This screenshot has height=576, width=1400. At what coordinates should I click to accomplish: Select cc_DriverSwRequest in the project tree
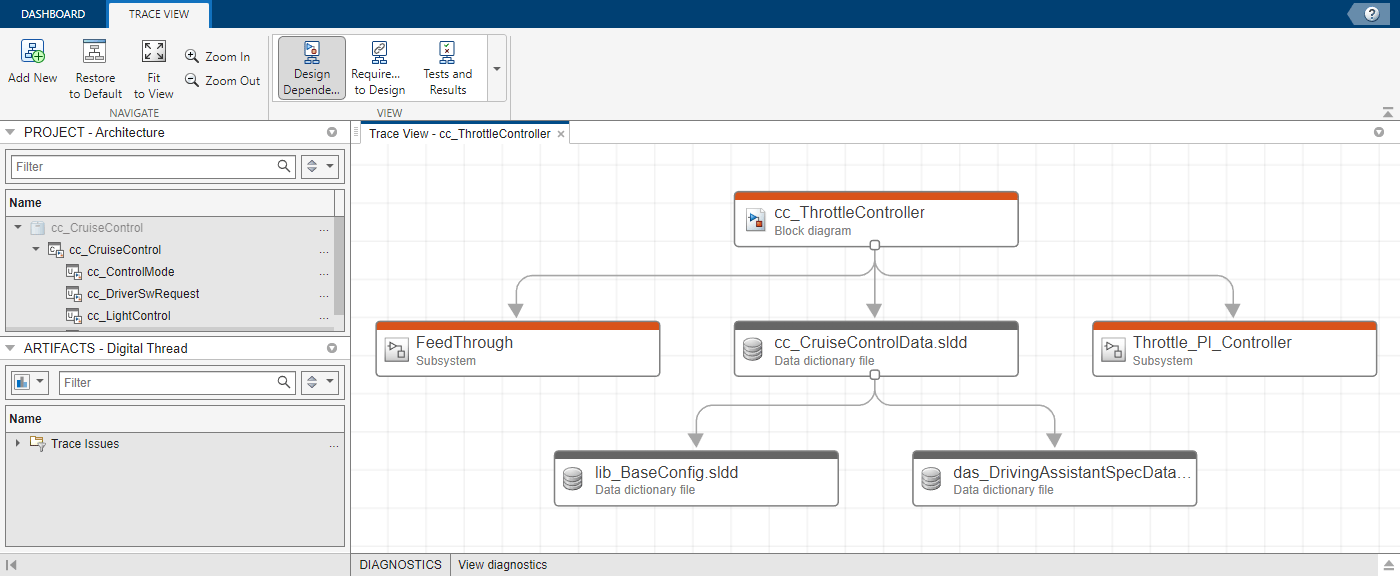click(143, 294)
